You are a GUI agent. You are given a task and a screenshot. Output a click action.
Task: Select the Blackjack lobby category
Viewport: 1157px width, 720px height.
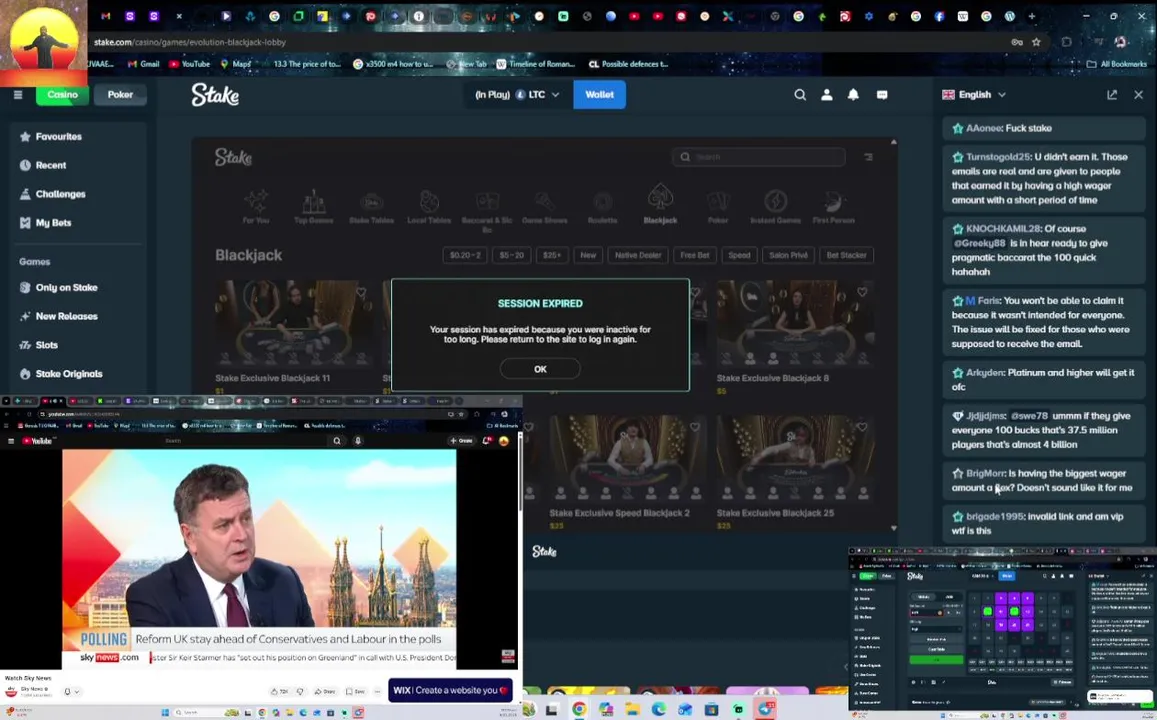[660, 205]
